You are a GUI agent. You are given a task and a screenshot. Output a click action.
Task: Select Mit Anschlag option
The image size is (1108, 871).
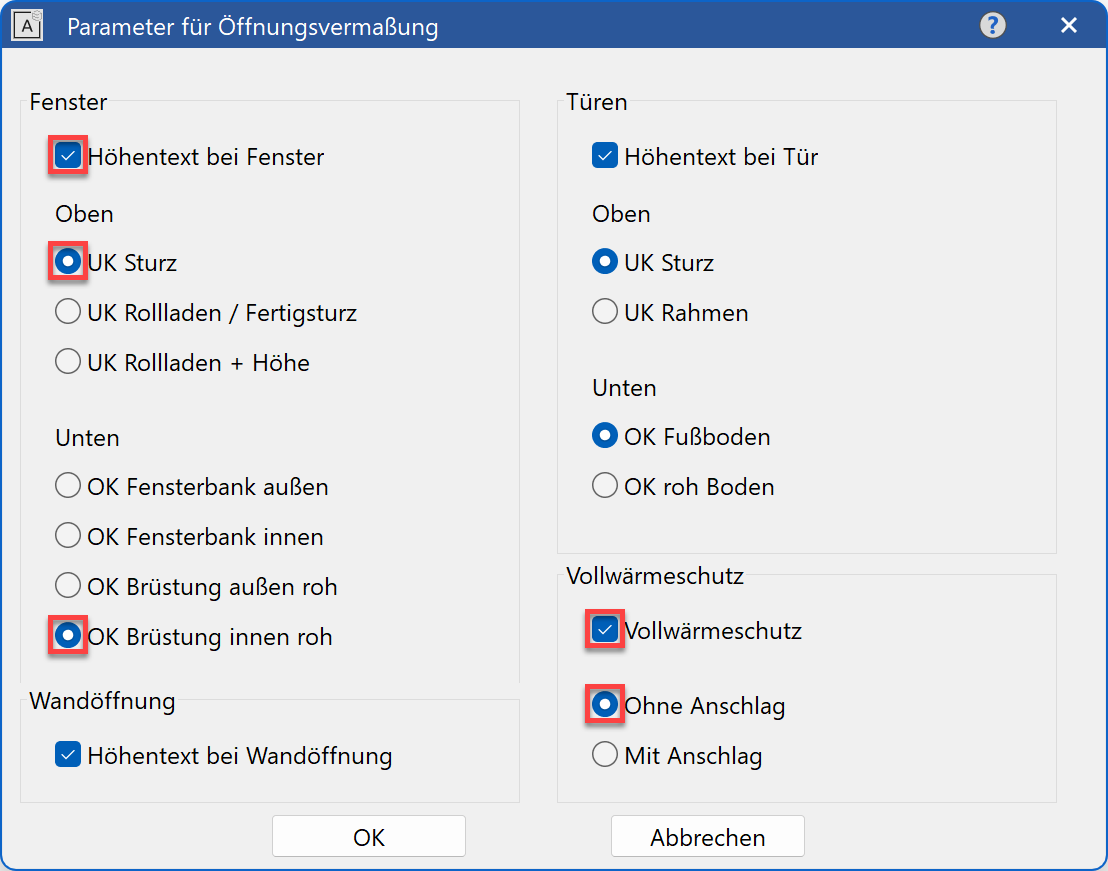(x=605, y=756)
